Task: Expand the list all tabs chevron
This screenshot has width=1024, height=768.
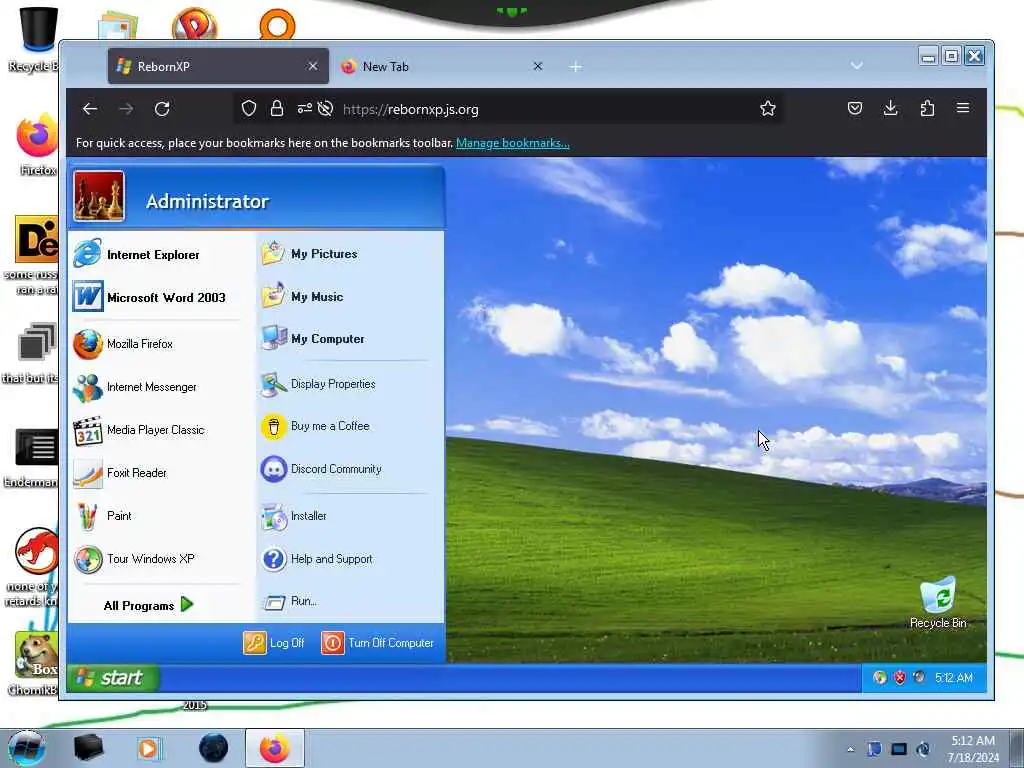Action: (x=857, y=66)
